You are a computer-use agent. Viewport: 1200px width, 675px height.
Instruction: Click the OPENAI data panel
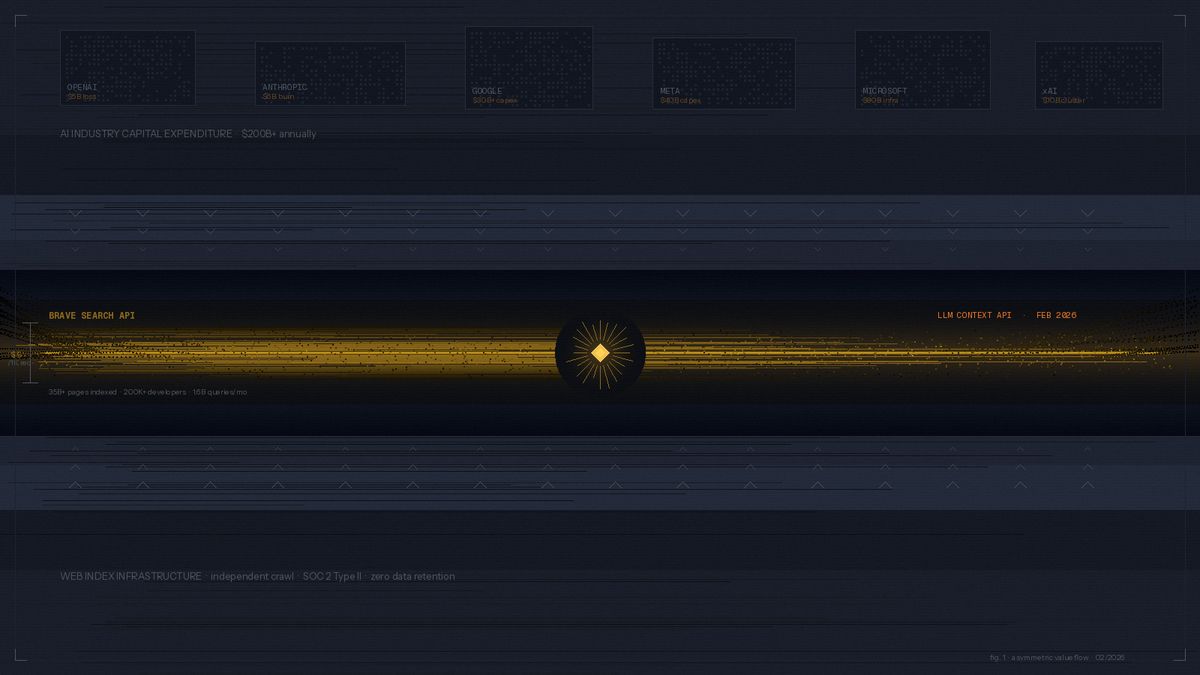tap(127, 67)
